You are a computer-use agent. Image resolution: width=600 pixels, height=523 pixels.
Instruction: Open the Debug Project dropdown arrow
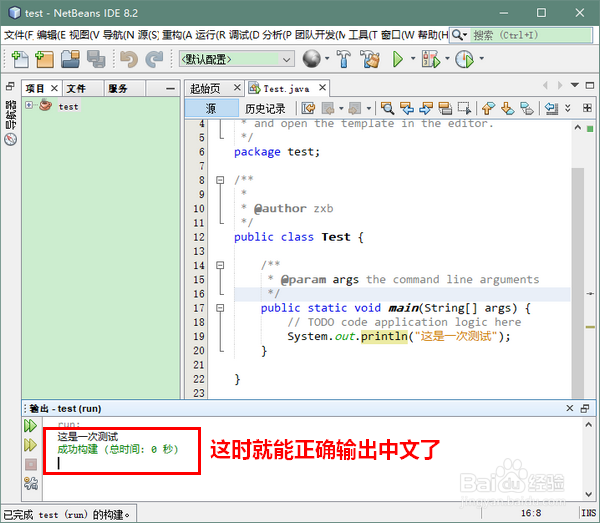(447, 59)
